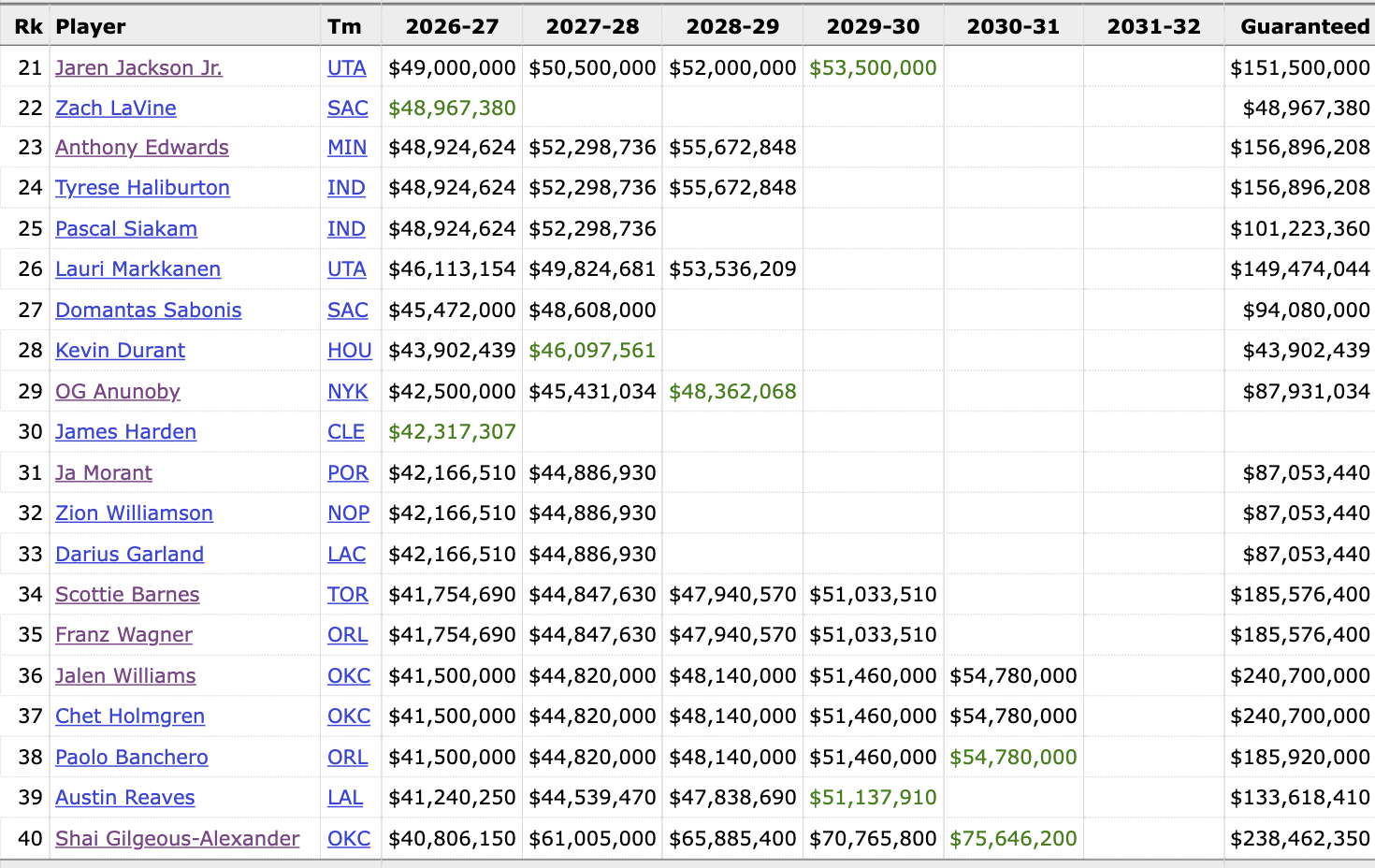Open Kevin Durant's player link
1375x868 pixels.
[x=120, y=350]
